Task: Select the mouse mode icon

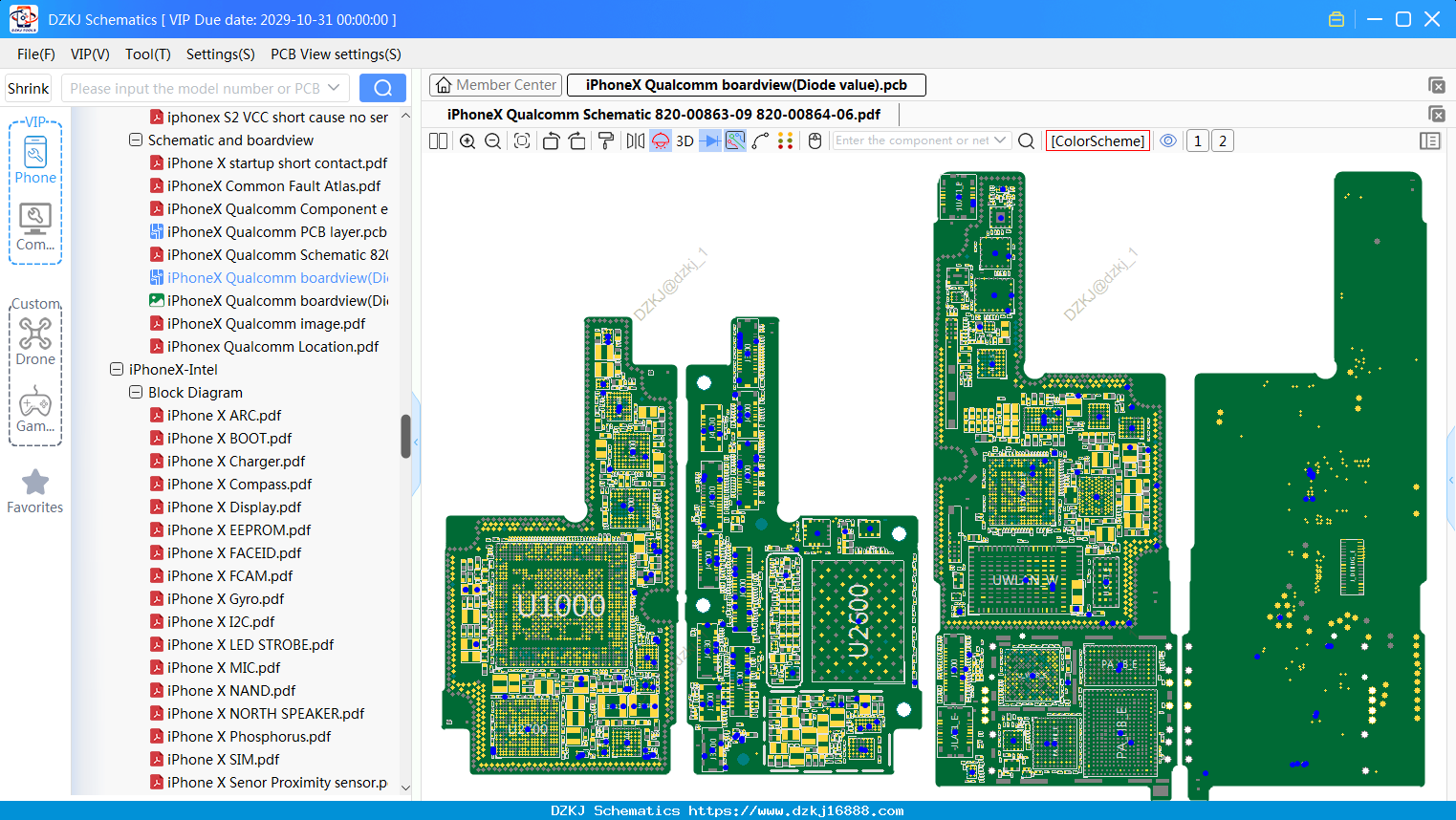Action: coord(815,141)
